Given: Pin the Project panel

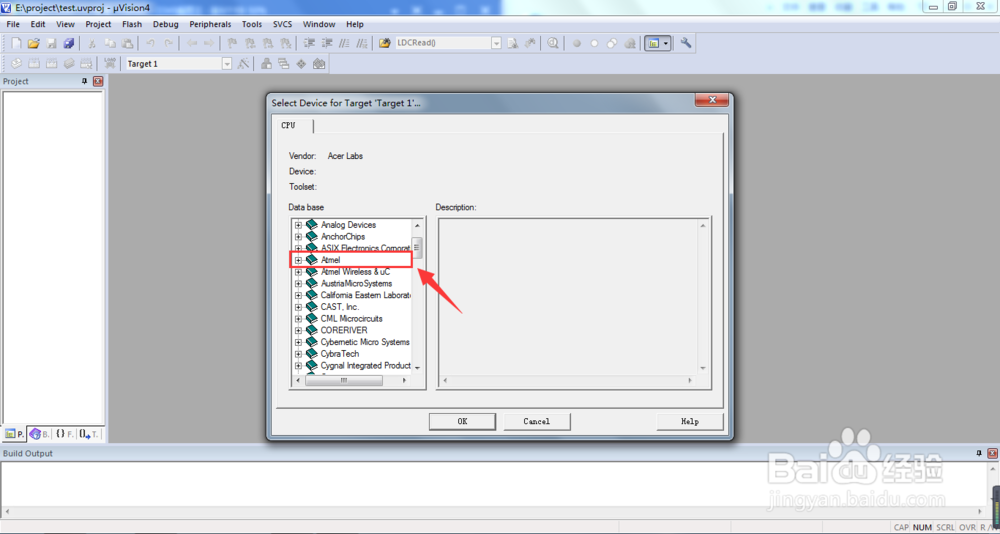Looking at the screenshot, I should [x=84, y=82].
